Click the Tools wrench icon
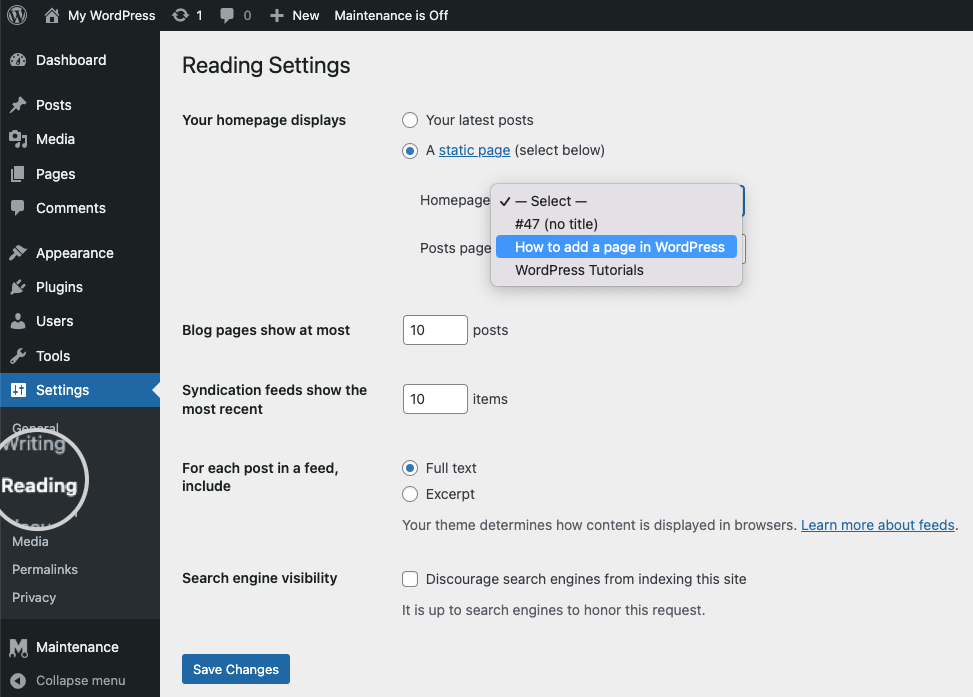This screenshot has height=697, width=973. [18, 356]
